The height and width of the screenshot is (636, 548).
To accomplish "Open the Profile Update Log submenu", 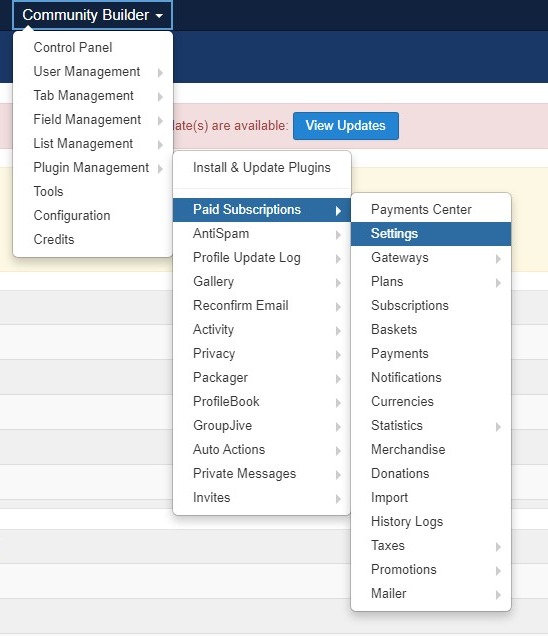I will 262,258.
